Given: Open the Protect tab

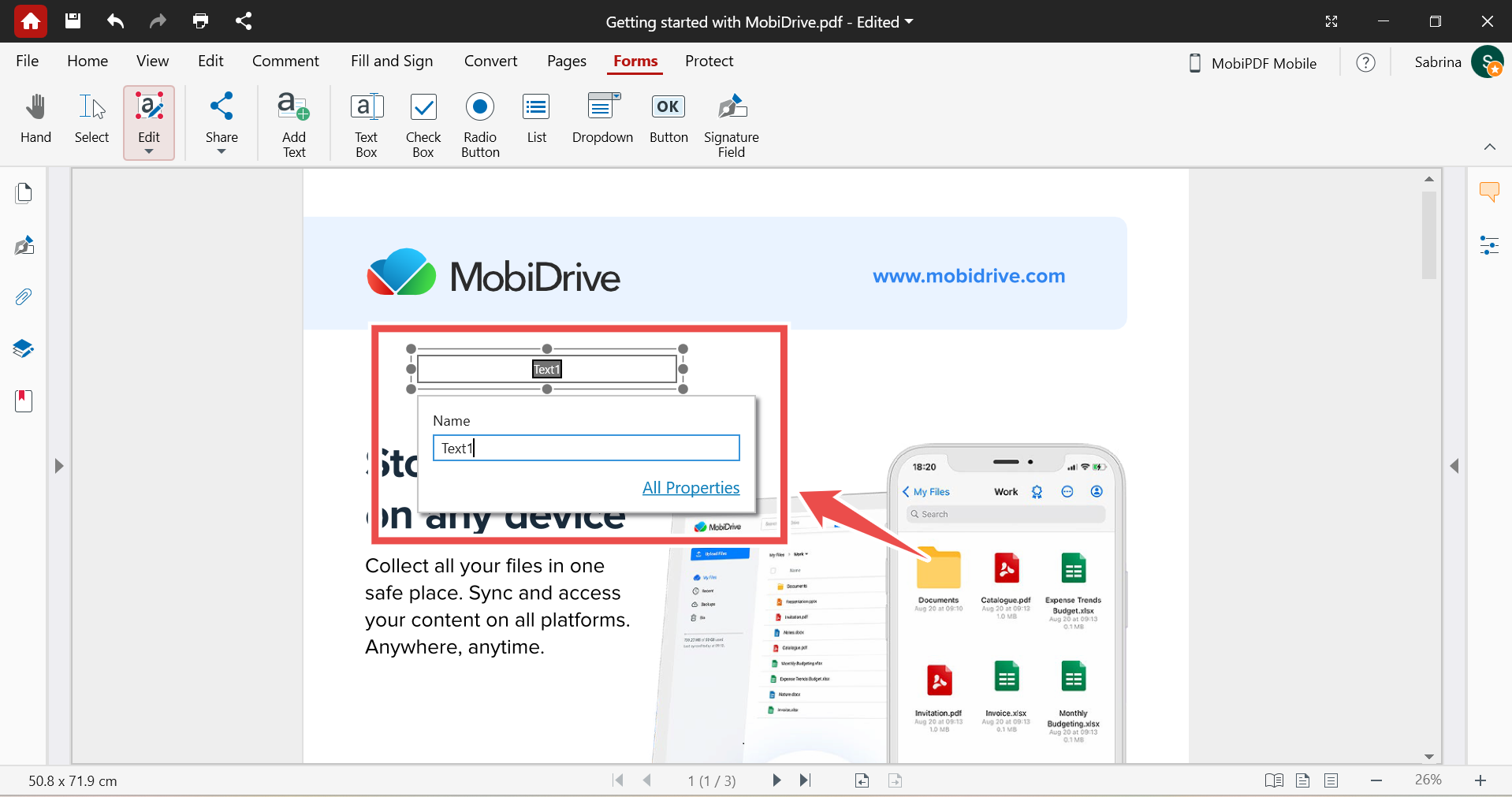Looking at the screenshot, I should (x=709, y=61).
